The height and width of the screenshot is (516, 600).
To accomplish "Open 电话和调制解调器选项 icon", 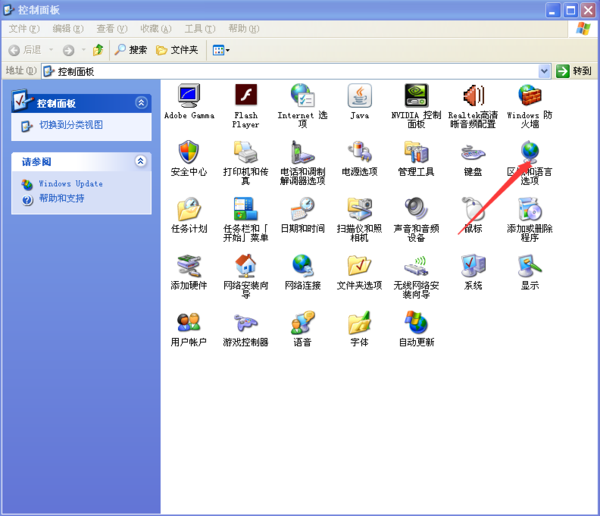I will 302,152.
